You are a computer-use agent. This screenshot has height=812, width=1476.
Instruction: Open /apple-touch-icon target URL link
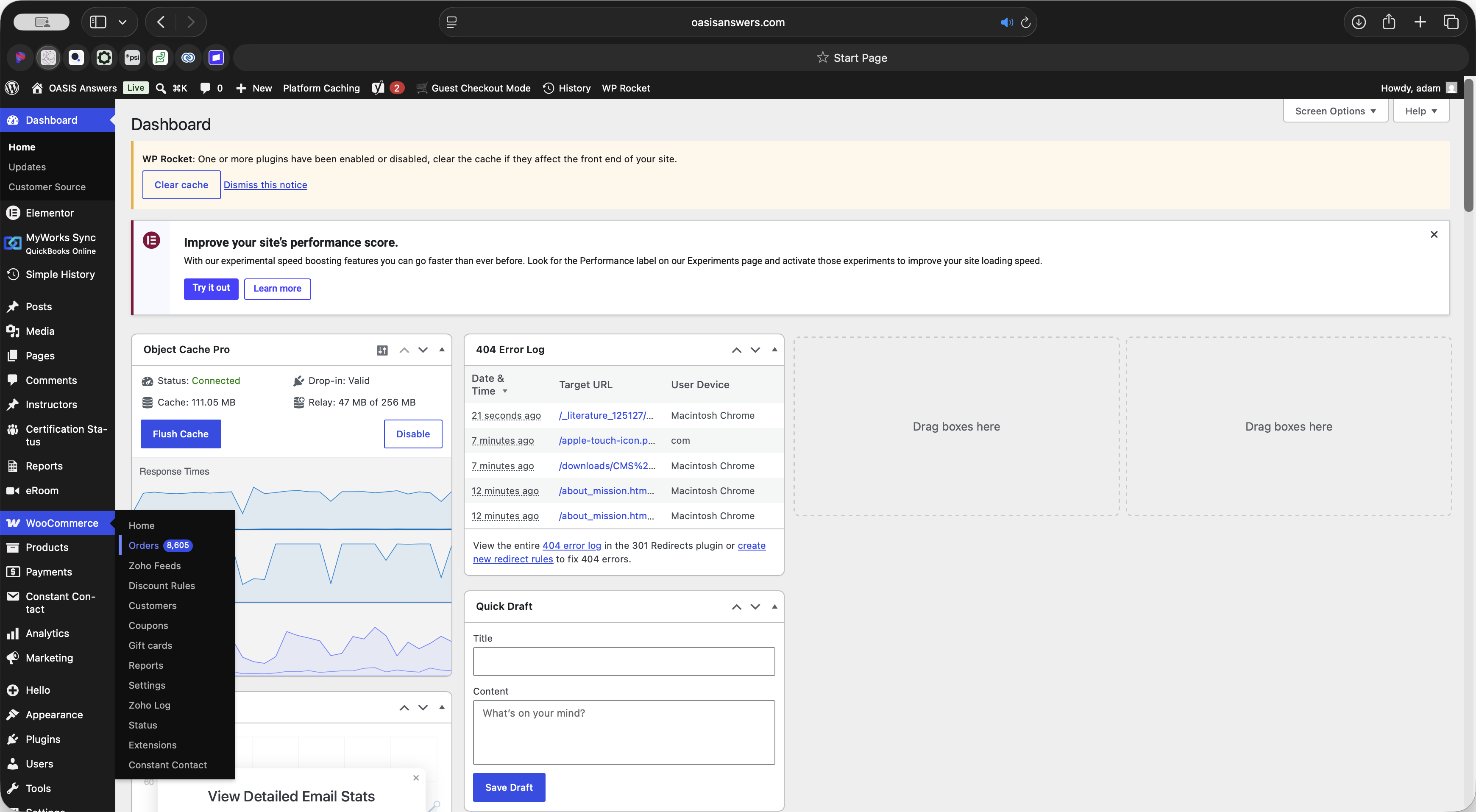pos(607,440)
